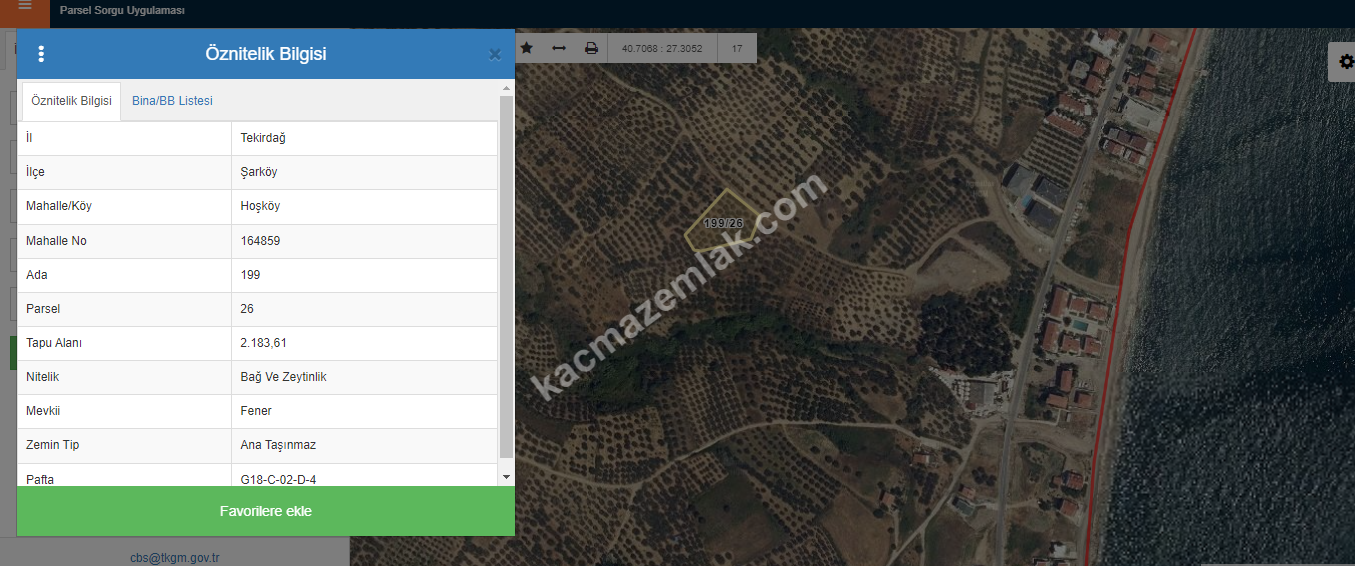Click the star favorites icon in the map toolbar
The height and width of the screenshot is (566, 1355).
(527, 48)
